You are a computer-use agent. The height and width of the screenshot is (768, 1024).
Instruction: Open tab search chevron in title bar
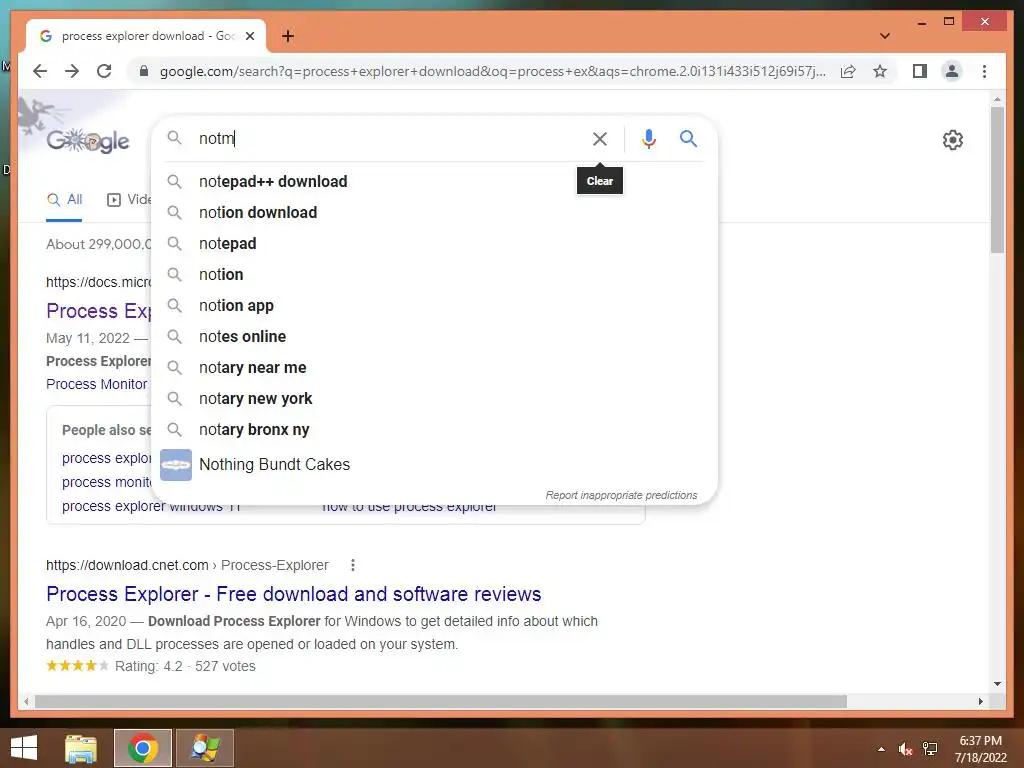point(884,36)
